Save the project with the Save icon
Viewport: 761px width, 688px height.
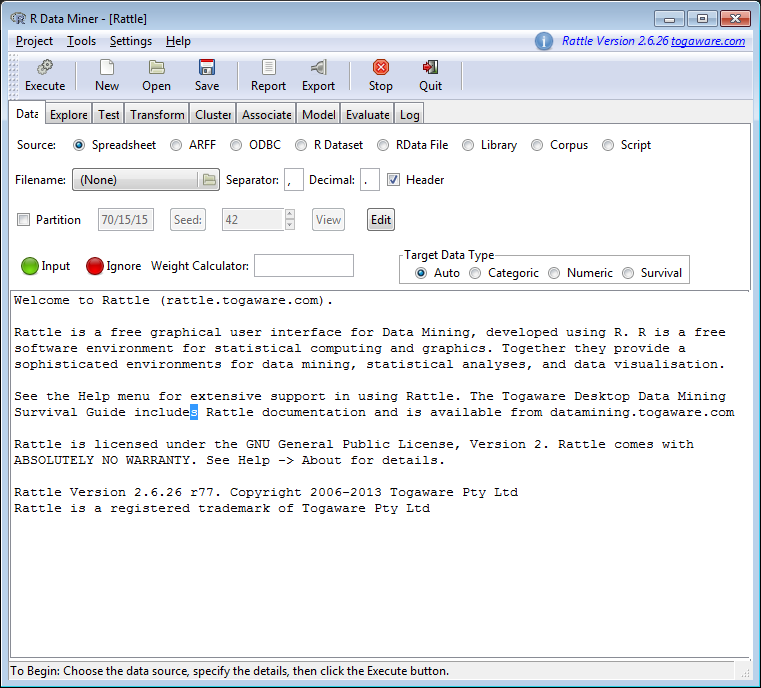(207, 68)
